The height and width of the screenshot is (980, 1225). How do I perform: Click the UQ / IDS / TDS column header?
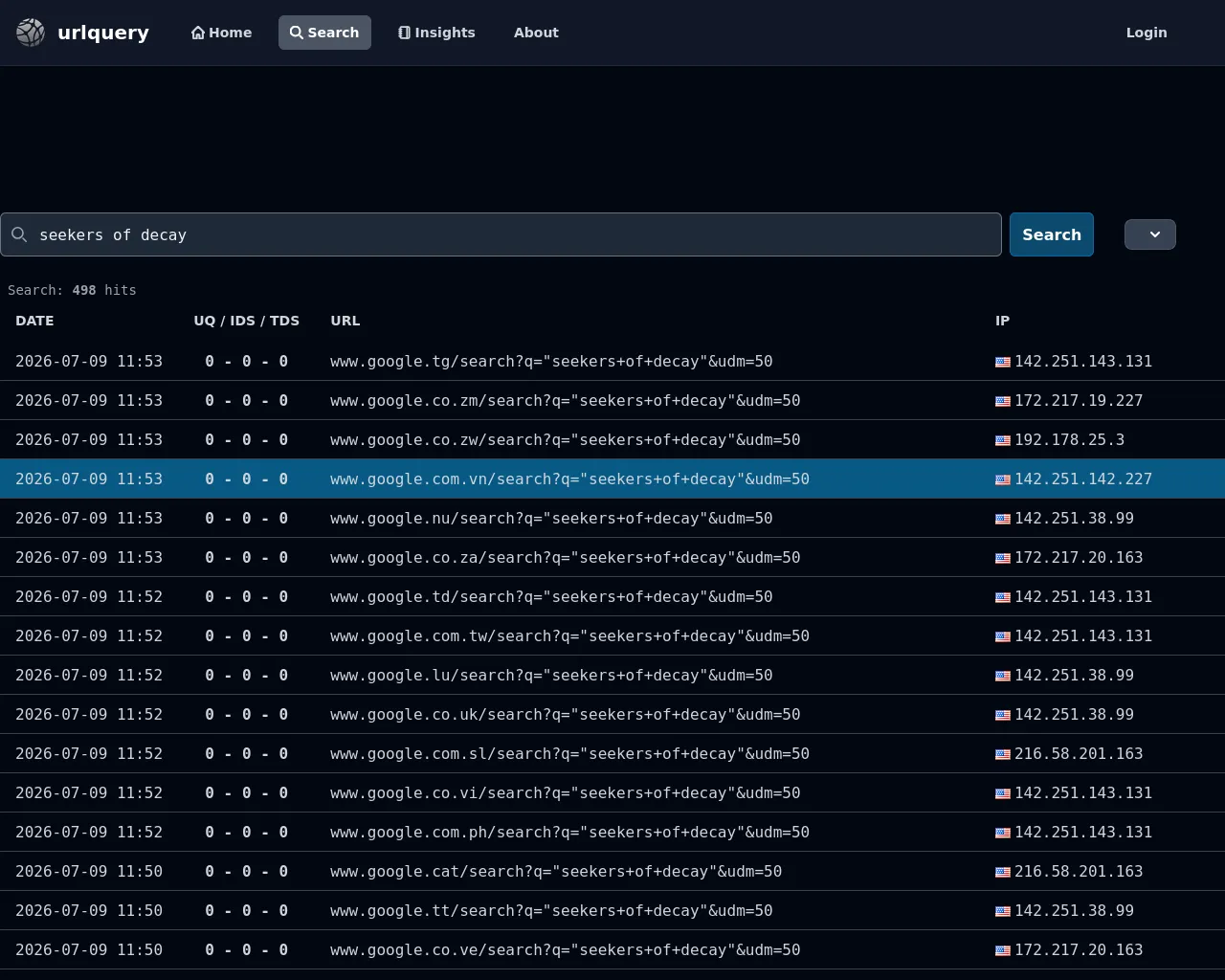(x=247, y=321)
